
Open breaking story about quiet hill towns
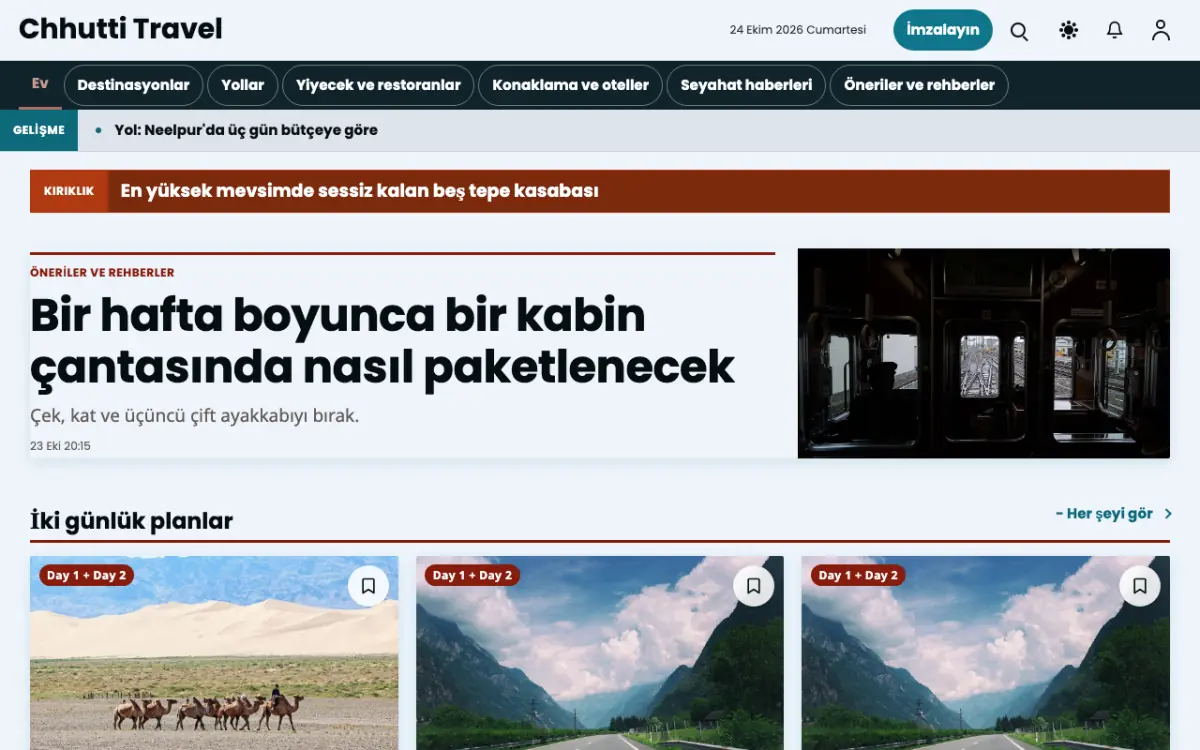(x=359, y=191)
